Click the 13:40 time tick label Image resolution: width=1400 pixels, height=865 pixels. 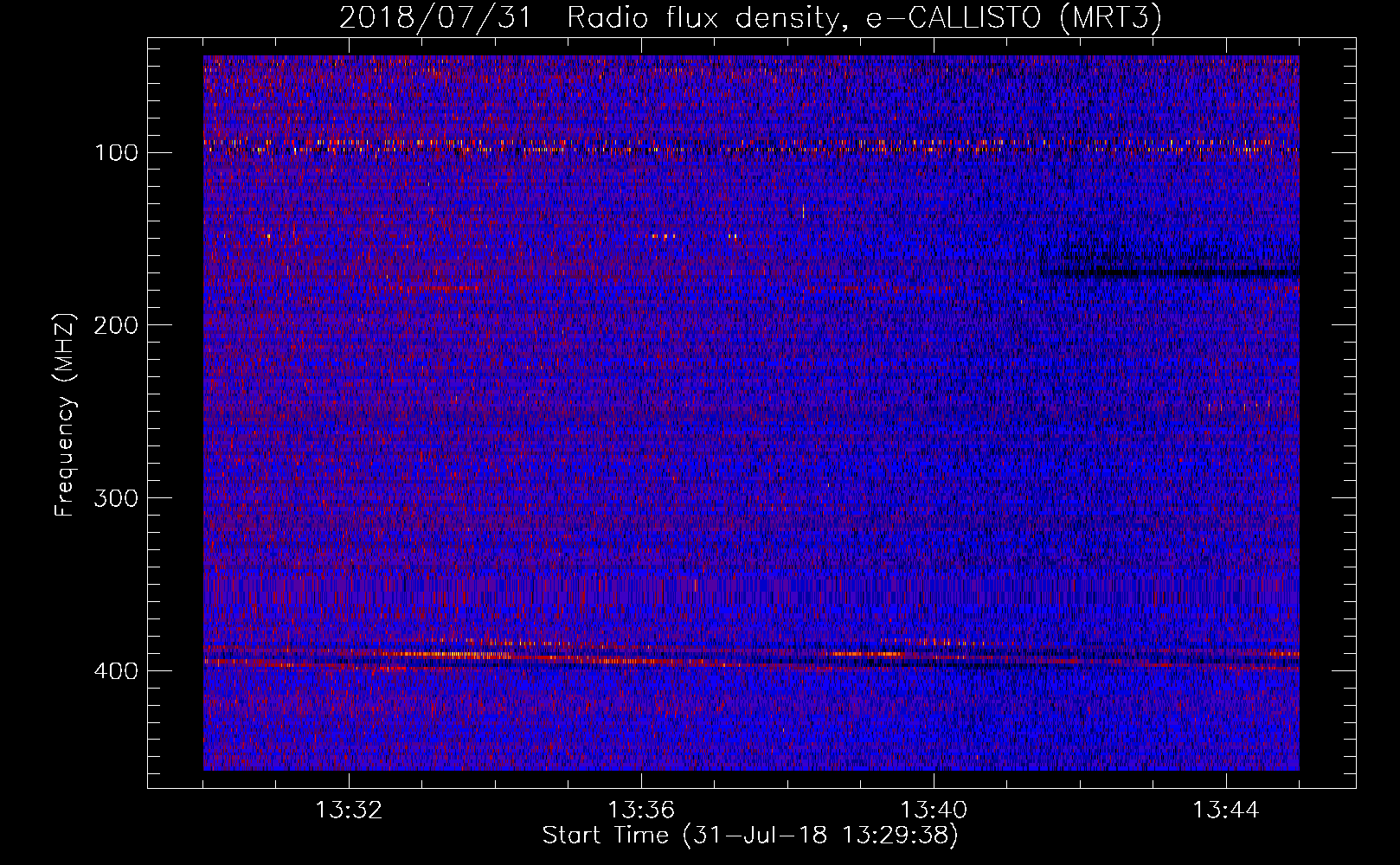(x=934, y=811)
